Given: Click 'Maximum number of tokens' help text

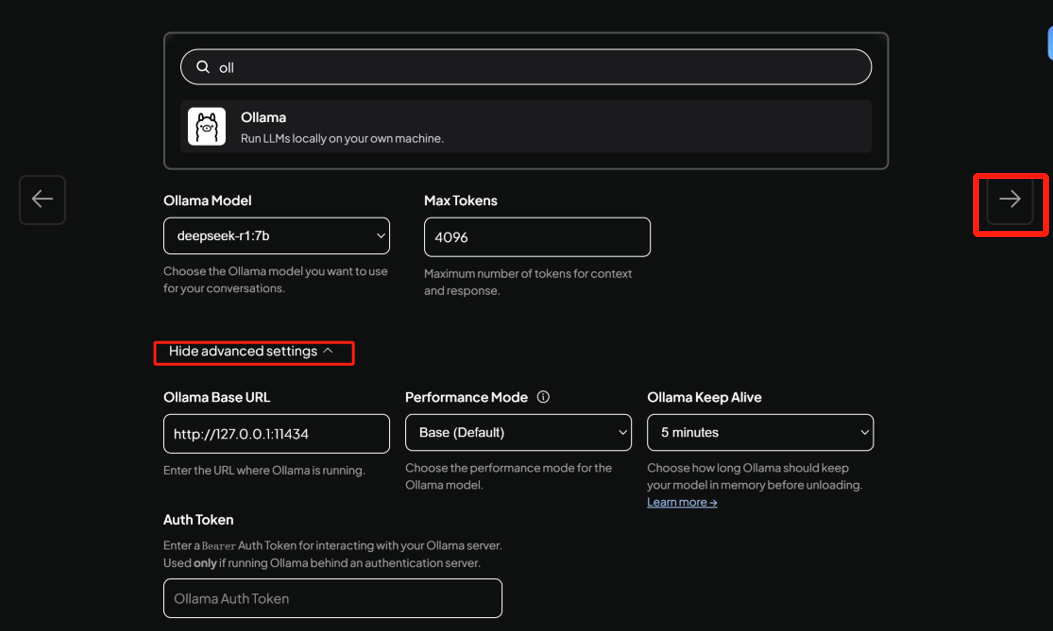Looking at the screenshot, I should 528,282.
